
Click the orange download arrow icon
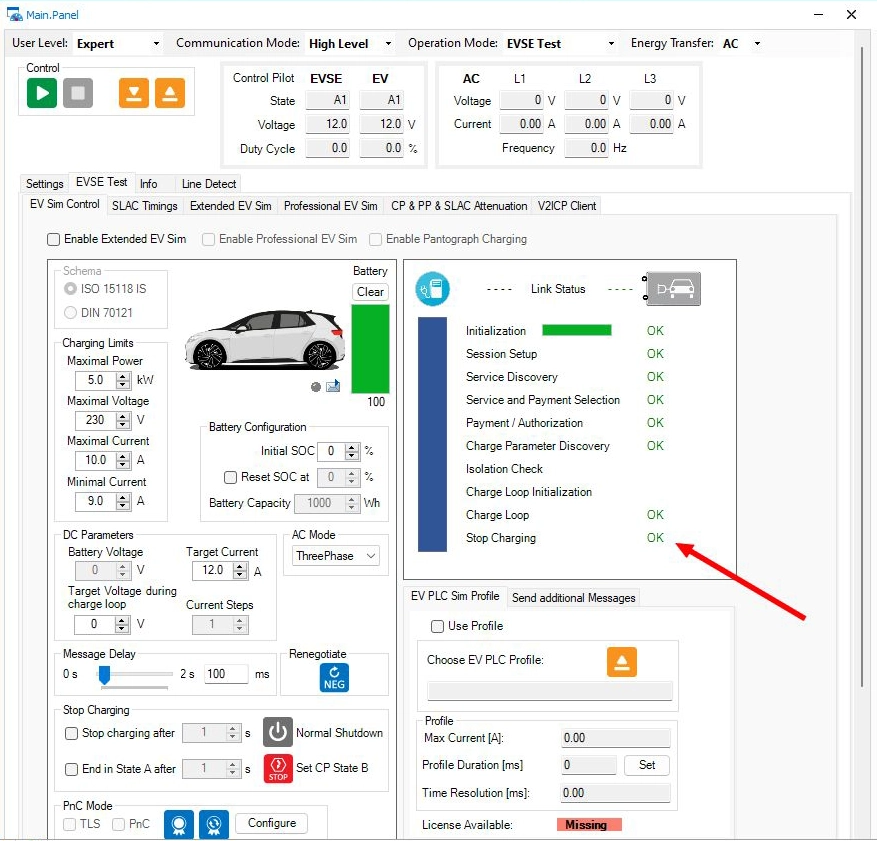134,93
